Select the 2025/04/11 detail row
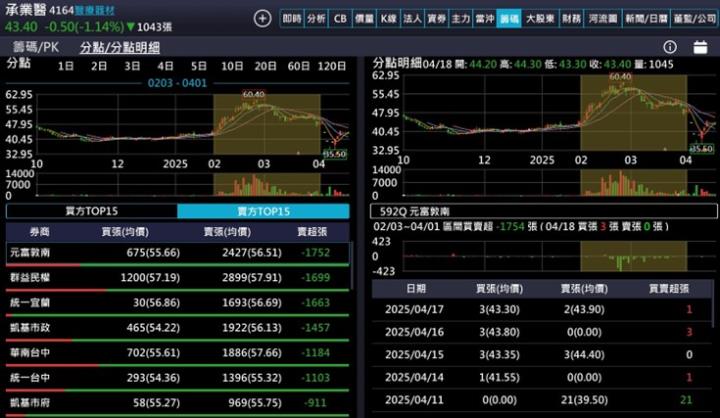The width and height of the screenshot is (720, 418). 543,400
